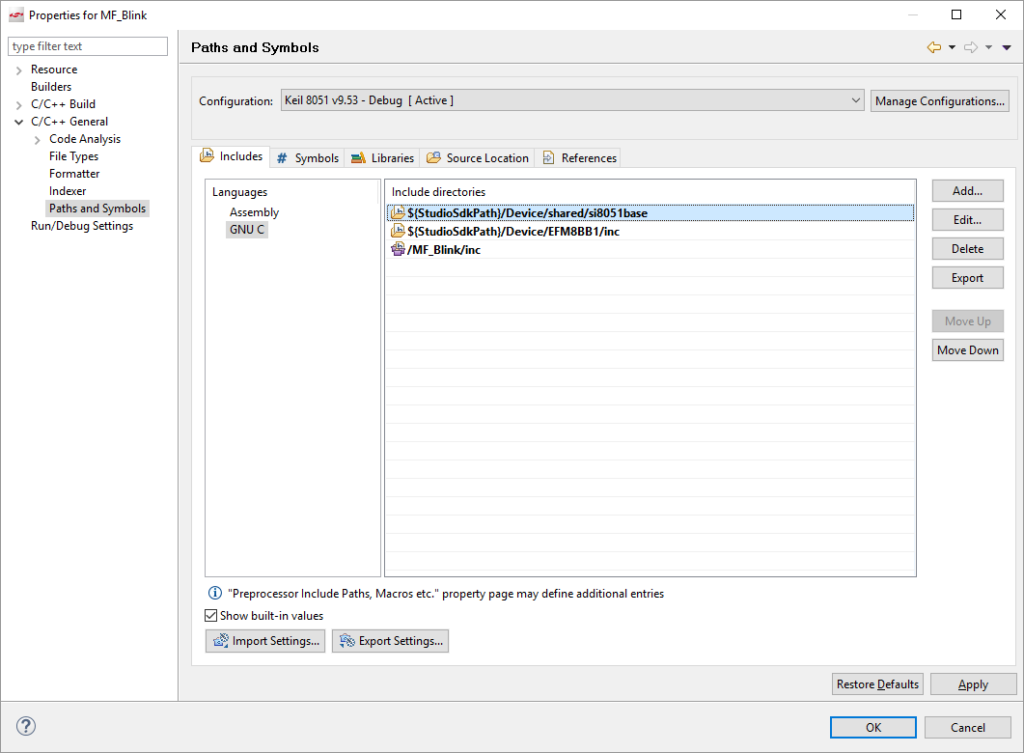Toggle Show built-in values checkbox

point(211,616)
